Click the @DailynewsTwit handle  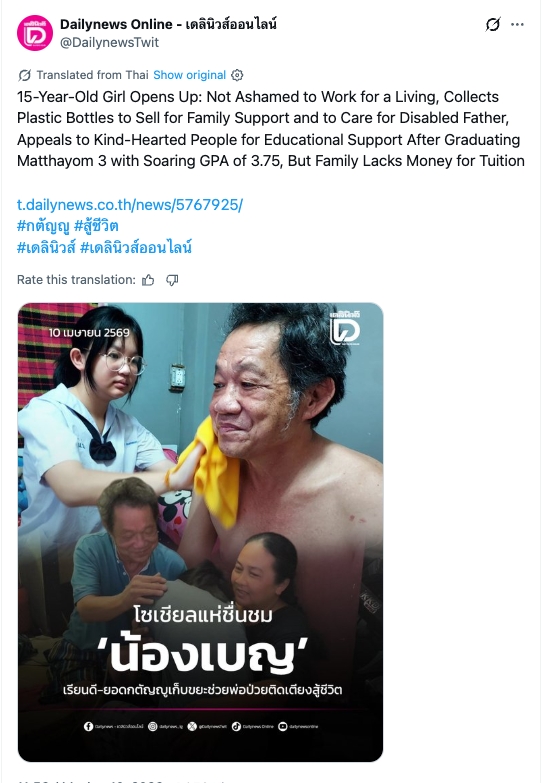pos(109,42)
